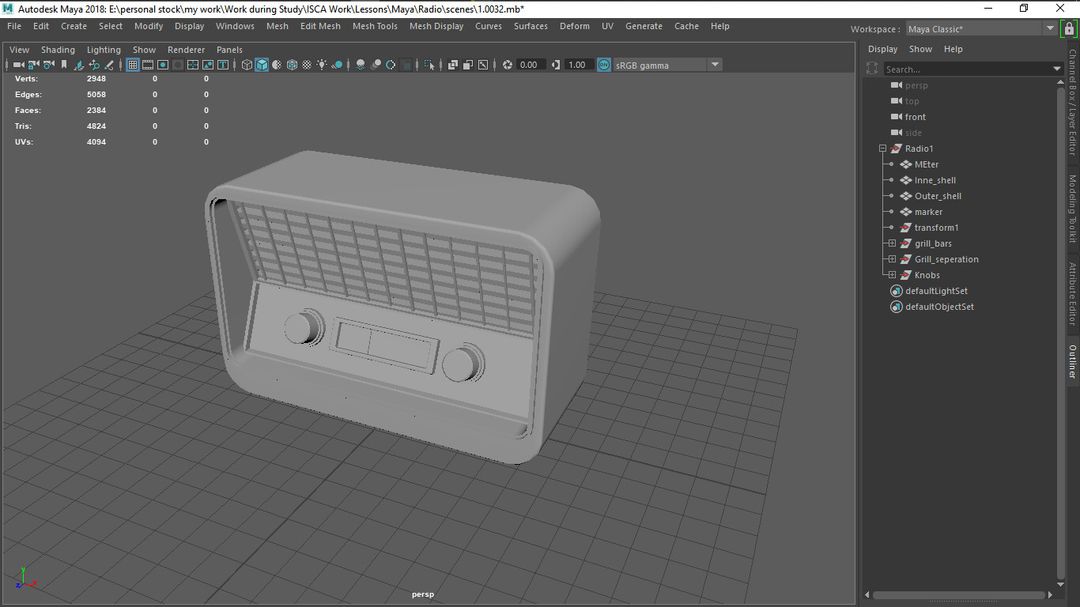Viewport: 1080px width, 607px height.
Task: Select the MEter mesh in Outliner
Action: [x=926, y=164]
